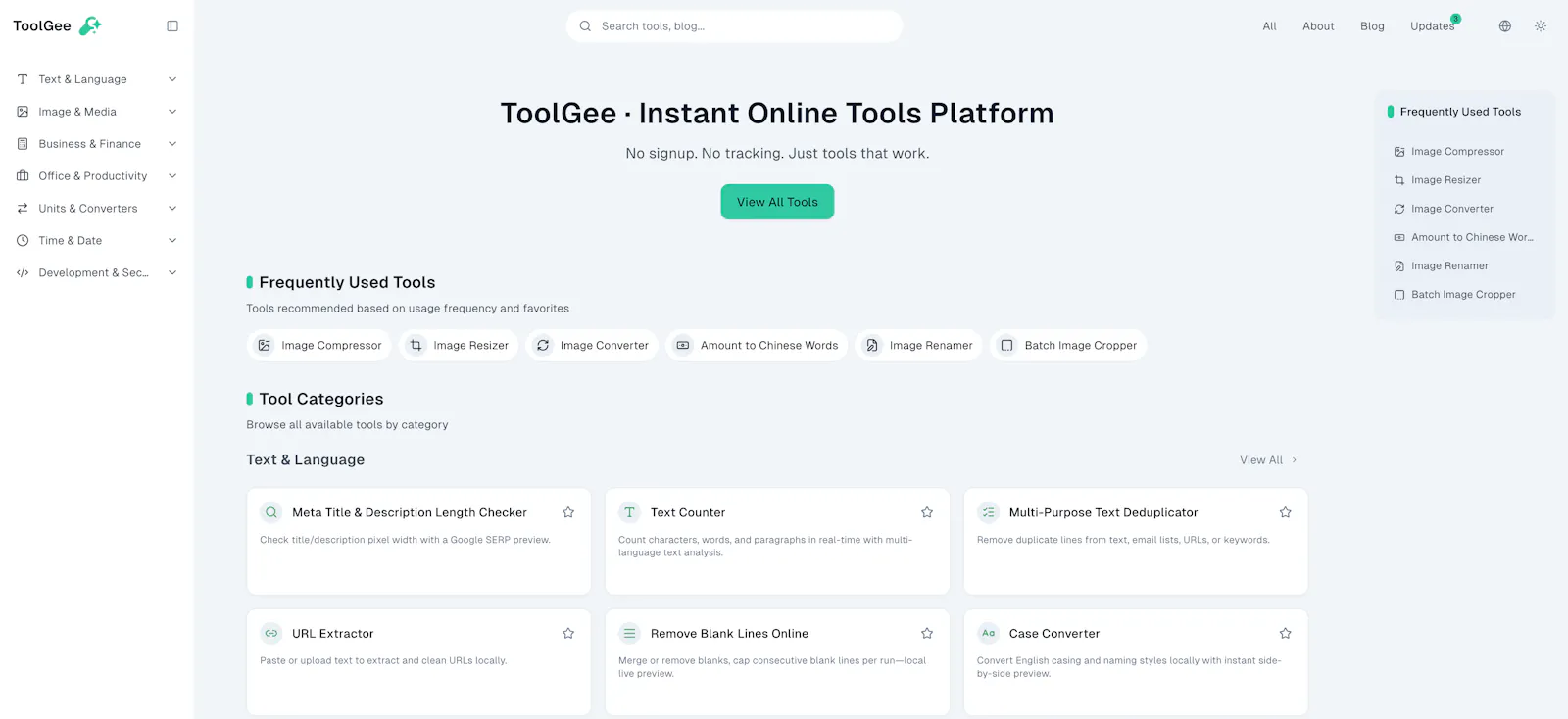The width and height of the screenshot is (1568, 719).
Task: Open Image Resizer chip
Action: [459, 346]
